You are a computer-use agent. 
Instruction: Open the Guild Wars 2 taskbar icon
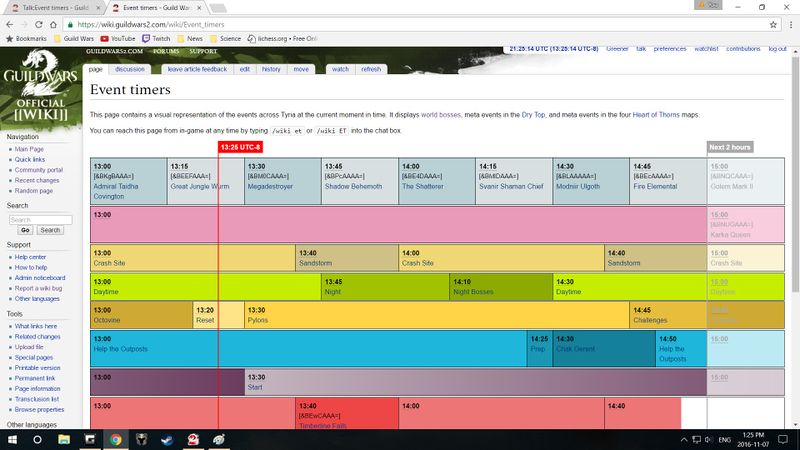click(193, 439)
